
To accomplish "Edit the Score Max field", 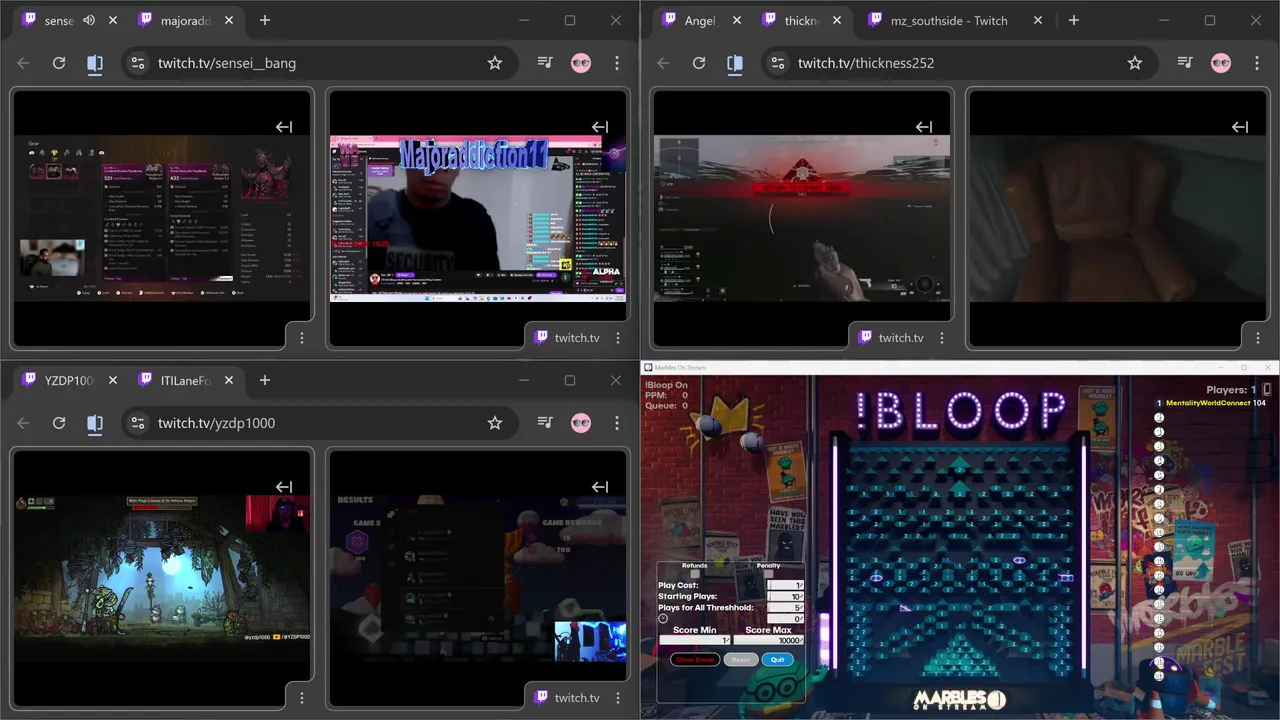I will [769, 640].
